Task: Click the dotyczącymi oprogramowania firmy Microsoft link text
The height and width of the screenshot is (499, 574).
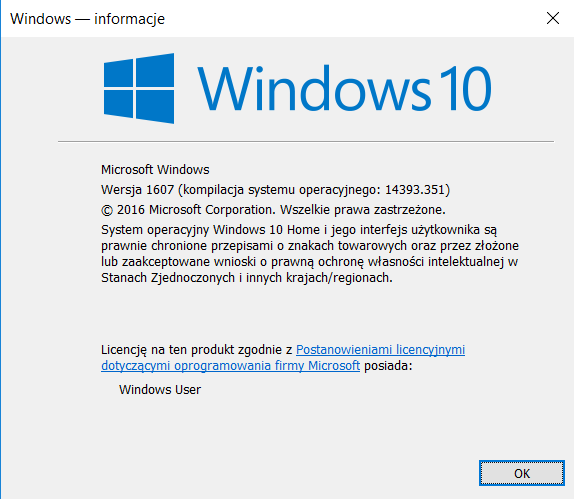Action: [231, 365]
